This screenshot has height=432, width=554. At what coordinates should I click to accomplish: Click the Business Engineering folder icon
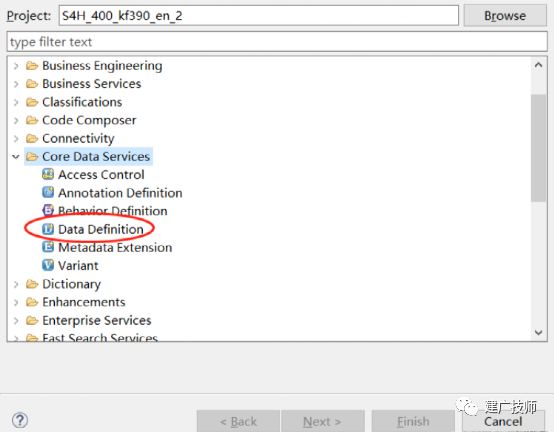coord(32,65)
